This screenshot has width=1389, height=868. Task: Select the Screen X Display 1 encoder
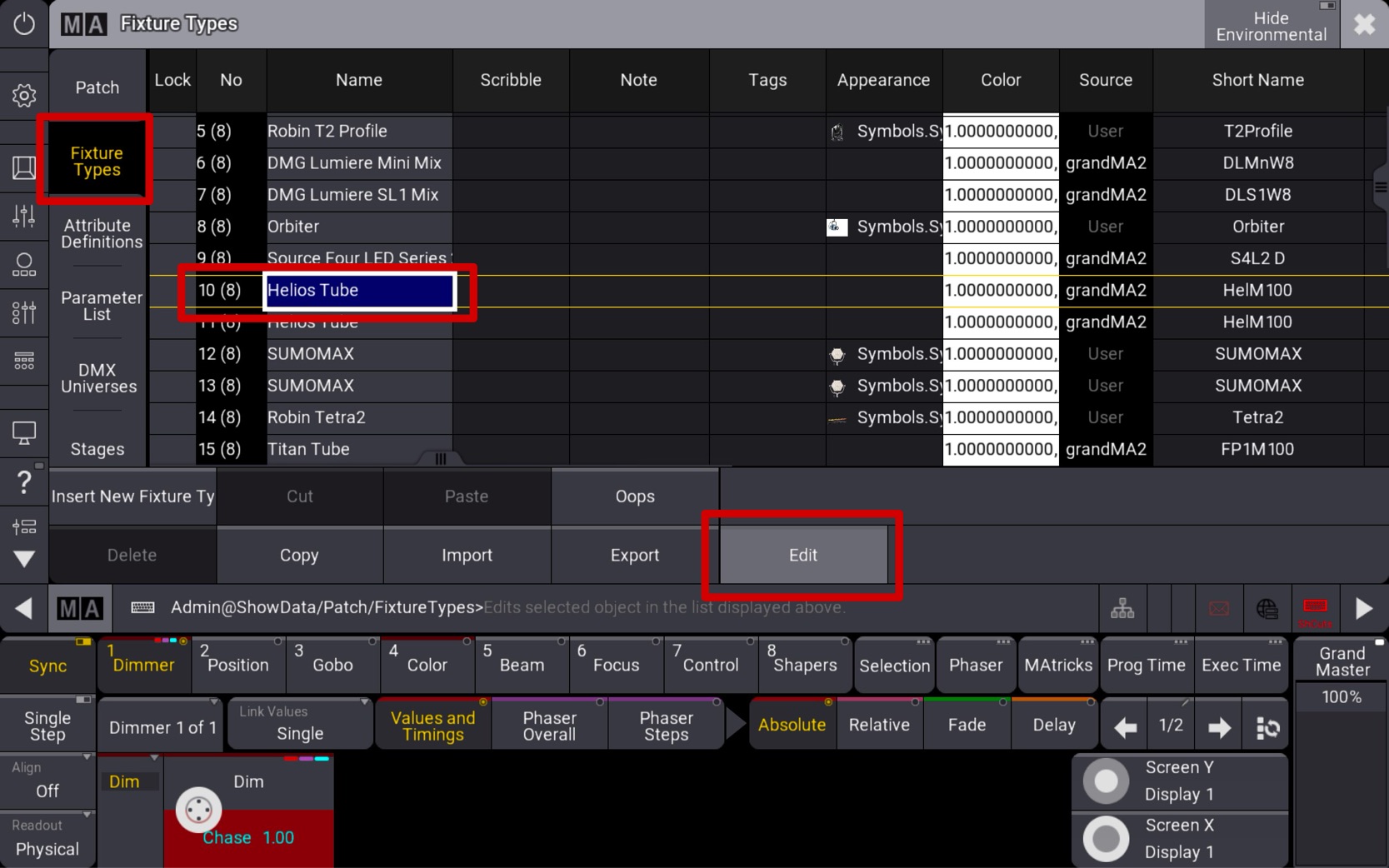(1179, 839)
